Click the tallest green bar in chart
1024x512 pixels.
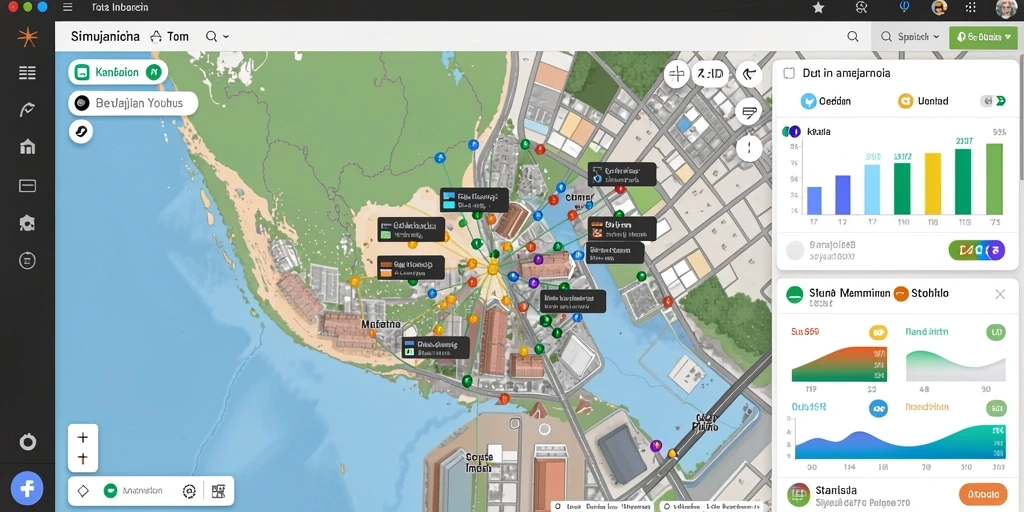[x=994, y=179]
